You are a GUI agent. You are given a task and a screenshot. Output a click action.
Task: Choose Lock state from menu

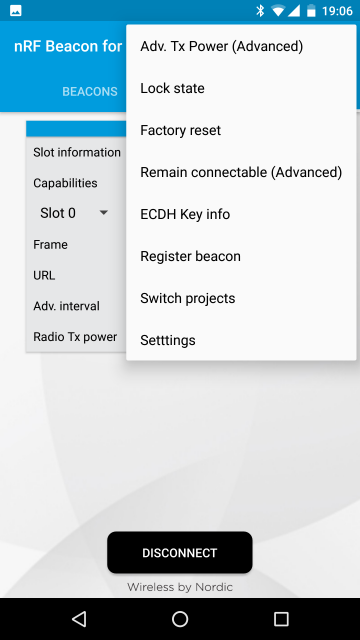point(241,89)
